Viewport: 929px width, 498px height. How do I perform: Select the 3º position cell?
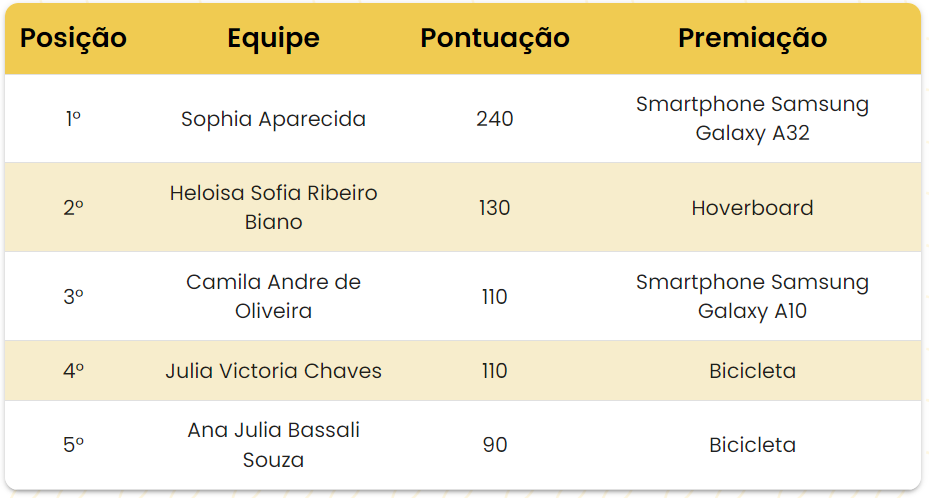(x=73, y=297)
